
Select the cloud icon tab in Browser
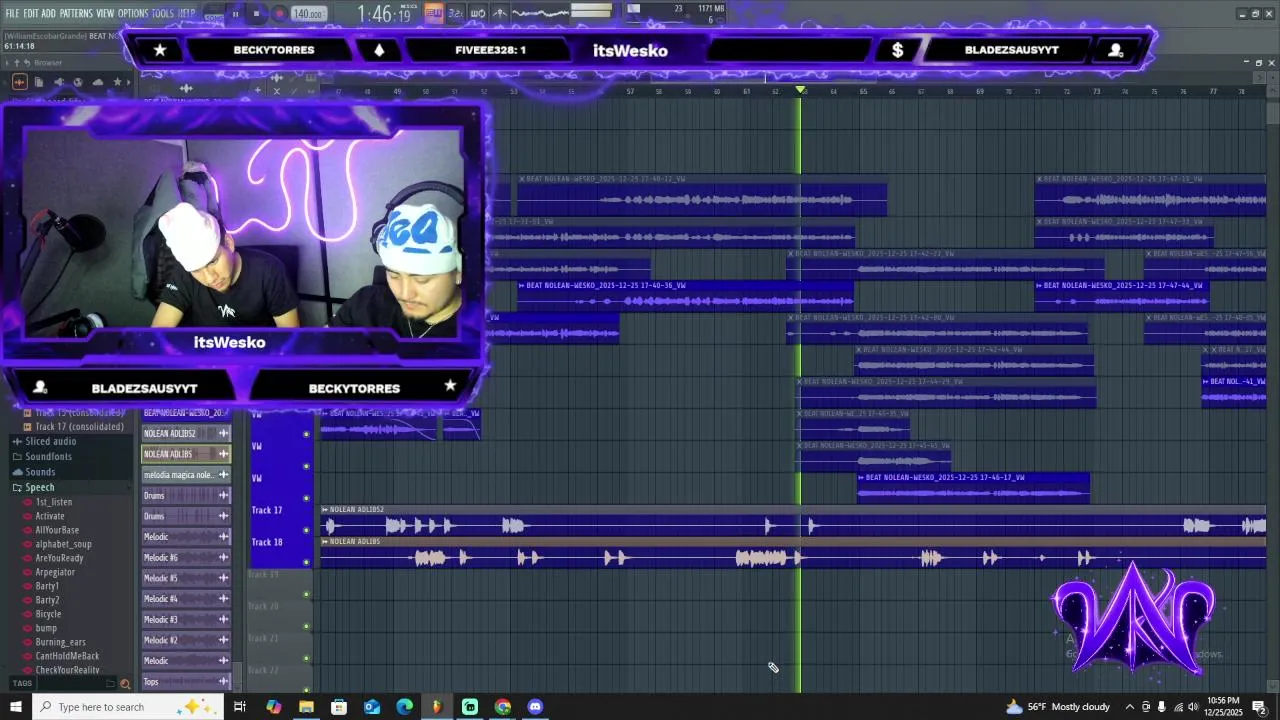(98, 82)
